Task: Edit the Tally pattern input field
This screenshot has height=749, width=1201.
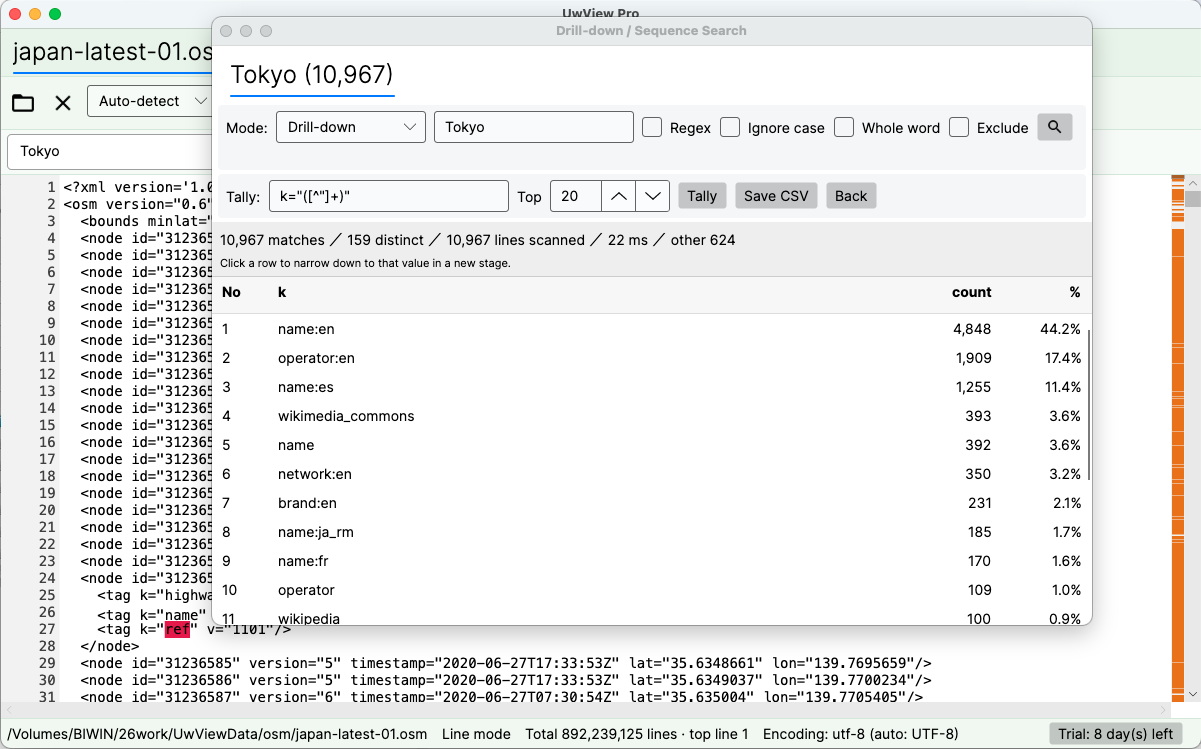Action: [x=389, y=196]
